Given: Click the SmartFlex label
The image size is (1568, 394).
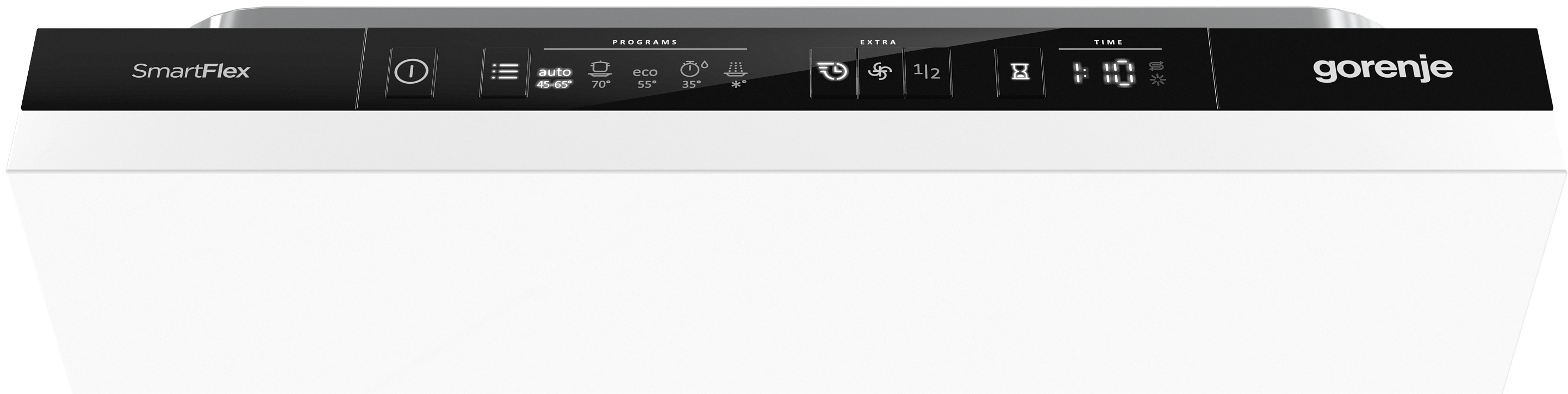Looking at the screenshot, I should 191,71.
